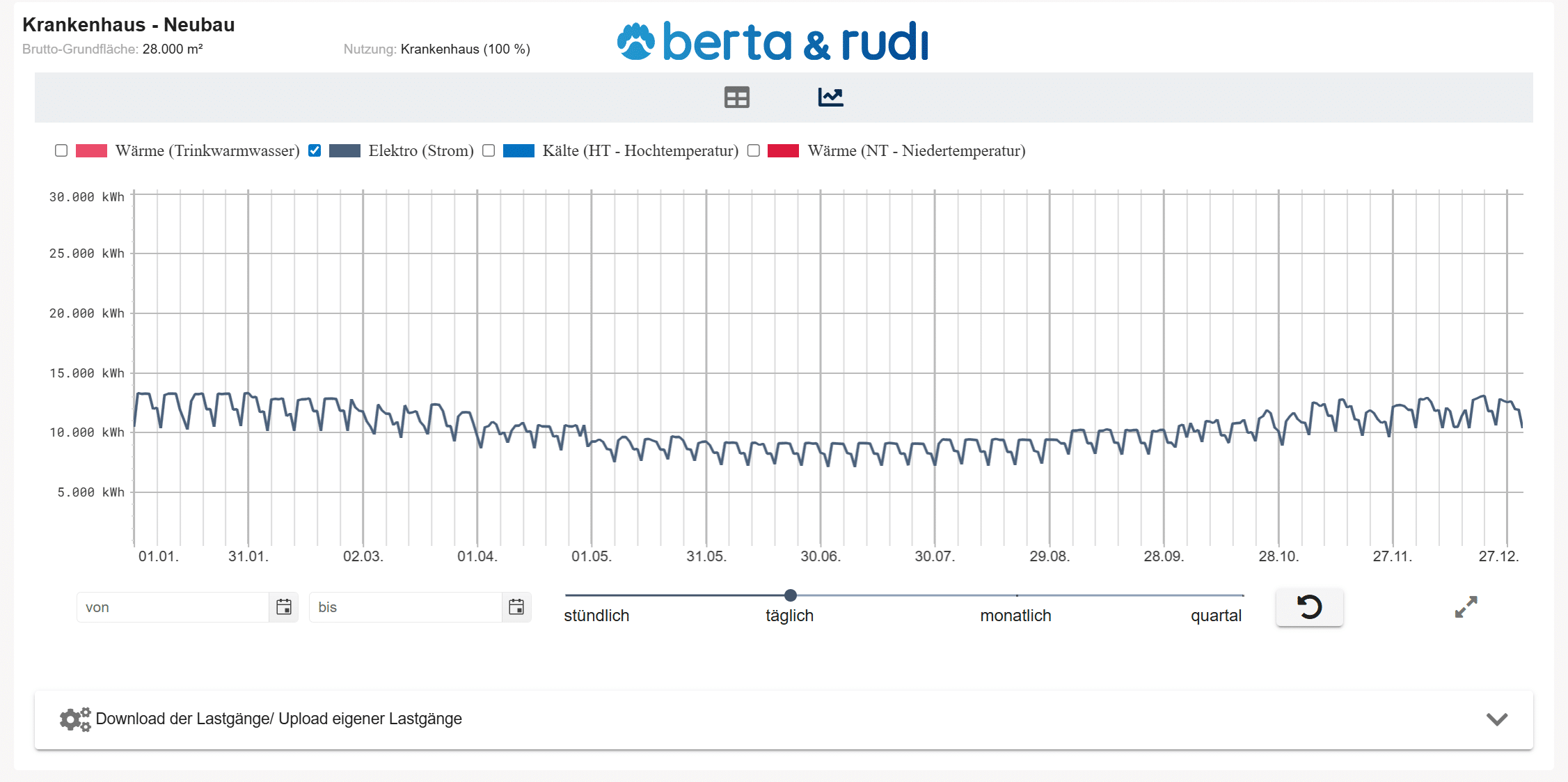This screenshot has width=1568, height=782.
Task: Expand the Download der Lastgänge panel chevron
Action: (x=1497, y=719)
